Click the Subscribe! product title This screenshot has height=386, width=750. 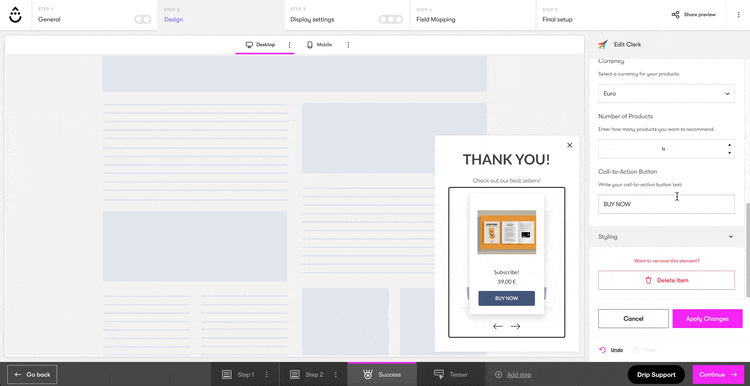pos(507,272)
